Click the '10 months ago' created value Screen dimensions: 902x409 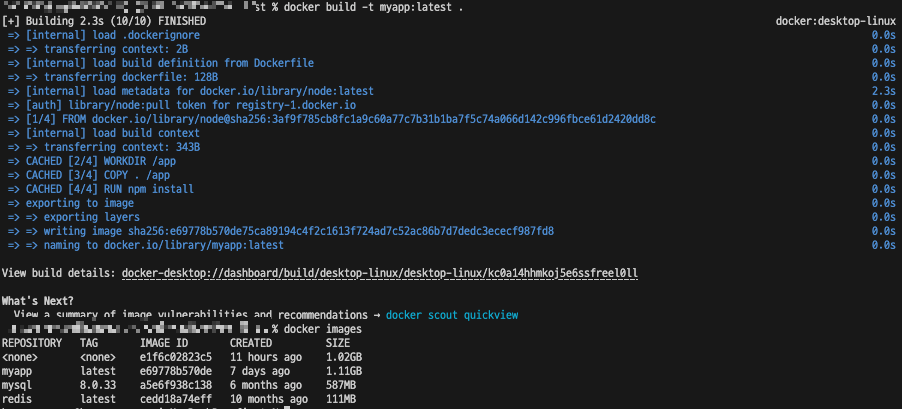[x=269, y=399]
